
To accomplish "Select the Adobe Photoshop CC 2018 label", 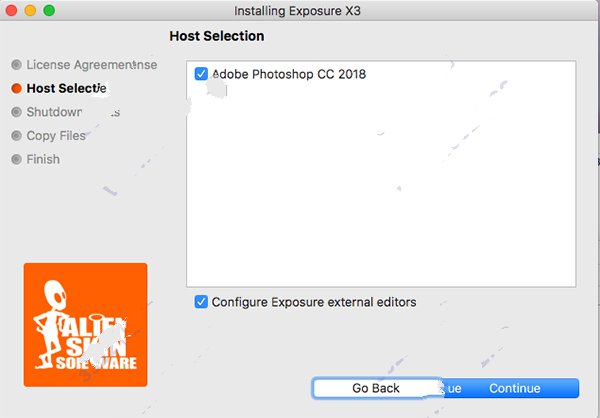I will click(x=289, y=74).
